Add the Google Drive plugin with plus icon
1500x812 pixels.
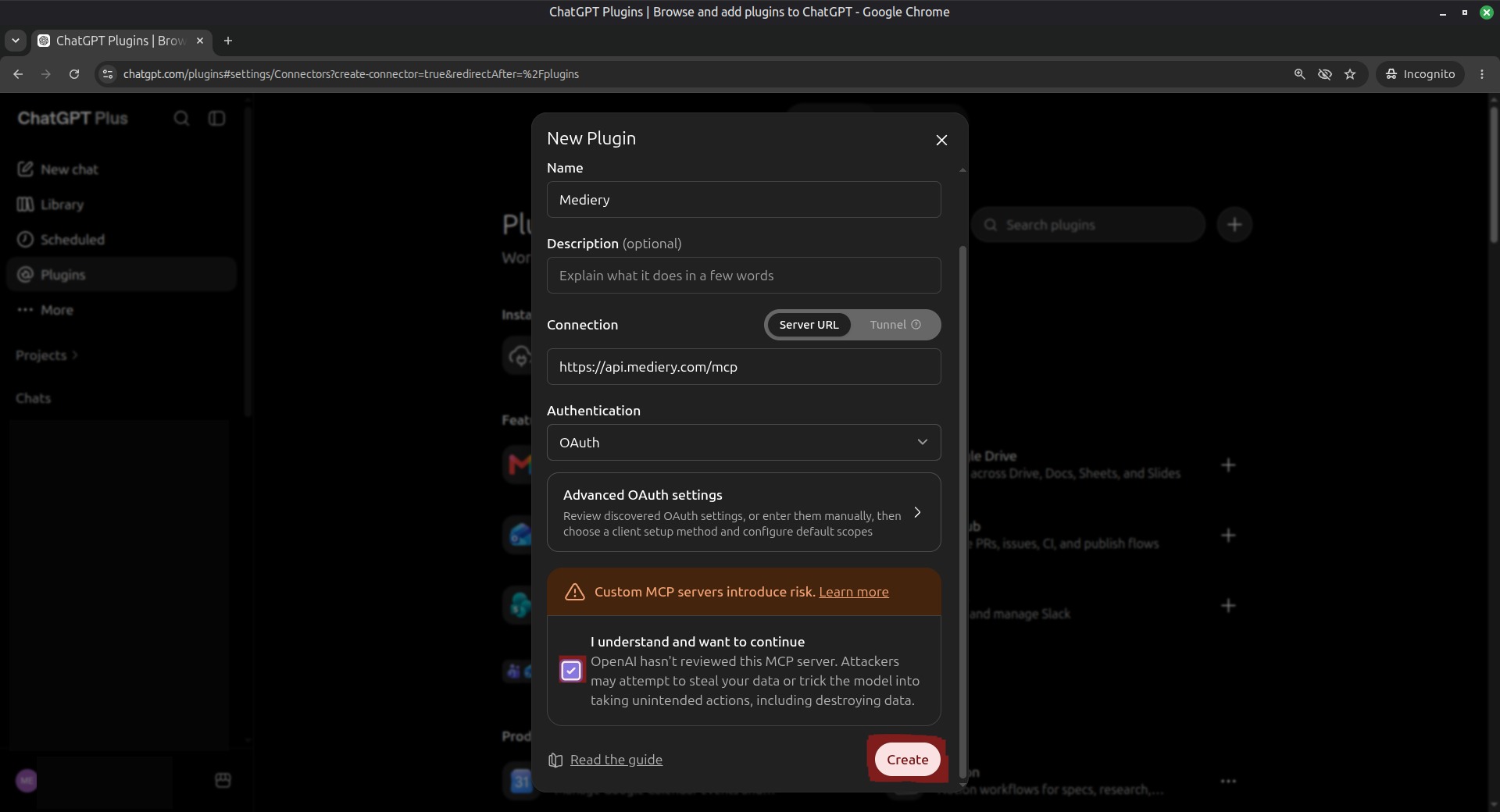[1228, 465]
